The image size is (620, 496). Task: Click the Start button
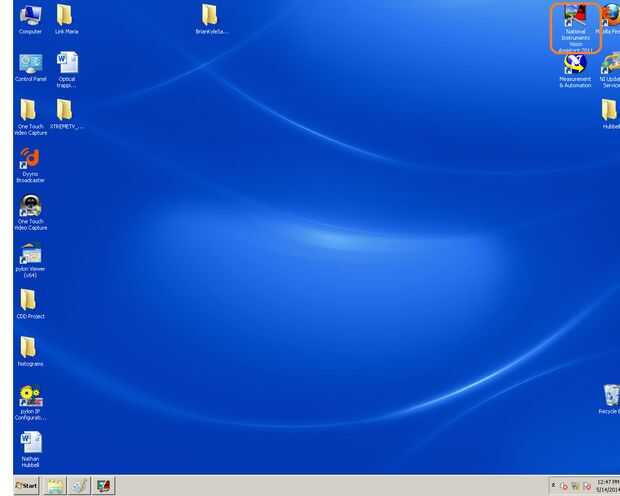[x=26, y=485]
